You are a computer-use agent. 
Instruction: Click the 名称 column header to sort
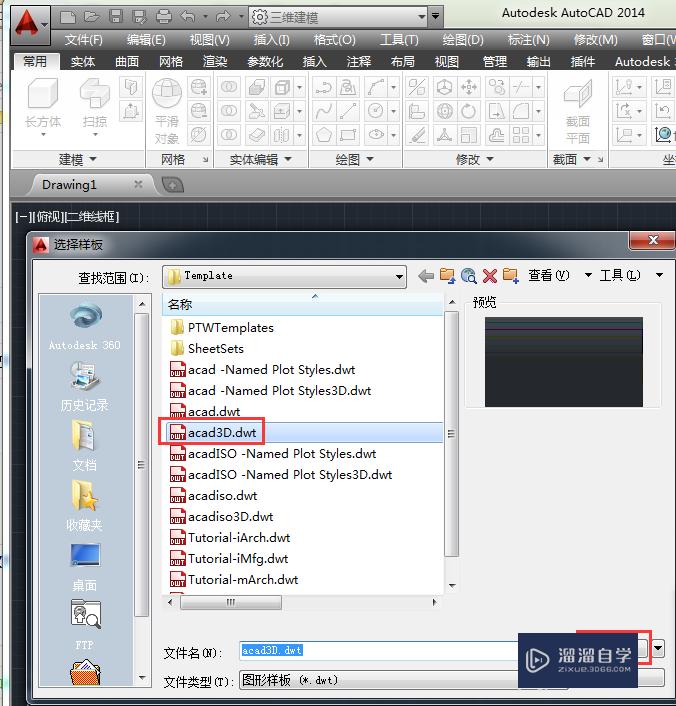(x=303, y=304)
